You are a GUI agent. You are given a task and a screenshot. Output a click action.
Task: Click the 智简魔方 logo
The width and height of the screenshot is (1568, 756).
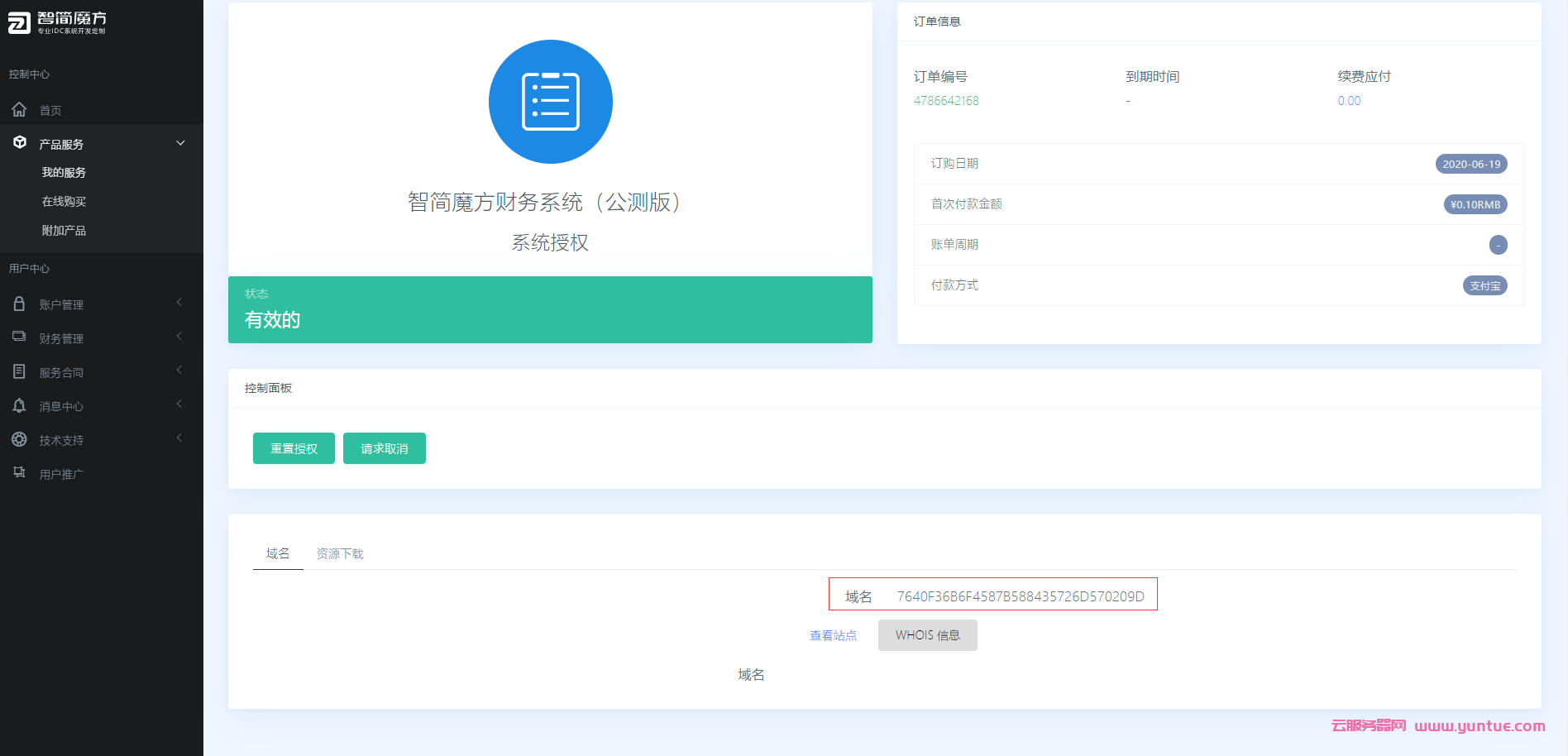coord(57,22)
